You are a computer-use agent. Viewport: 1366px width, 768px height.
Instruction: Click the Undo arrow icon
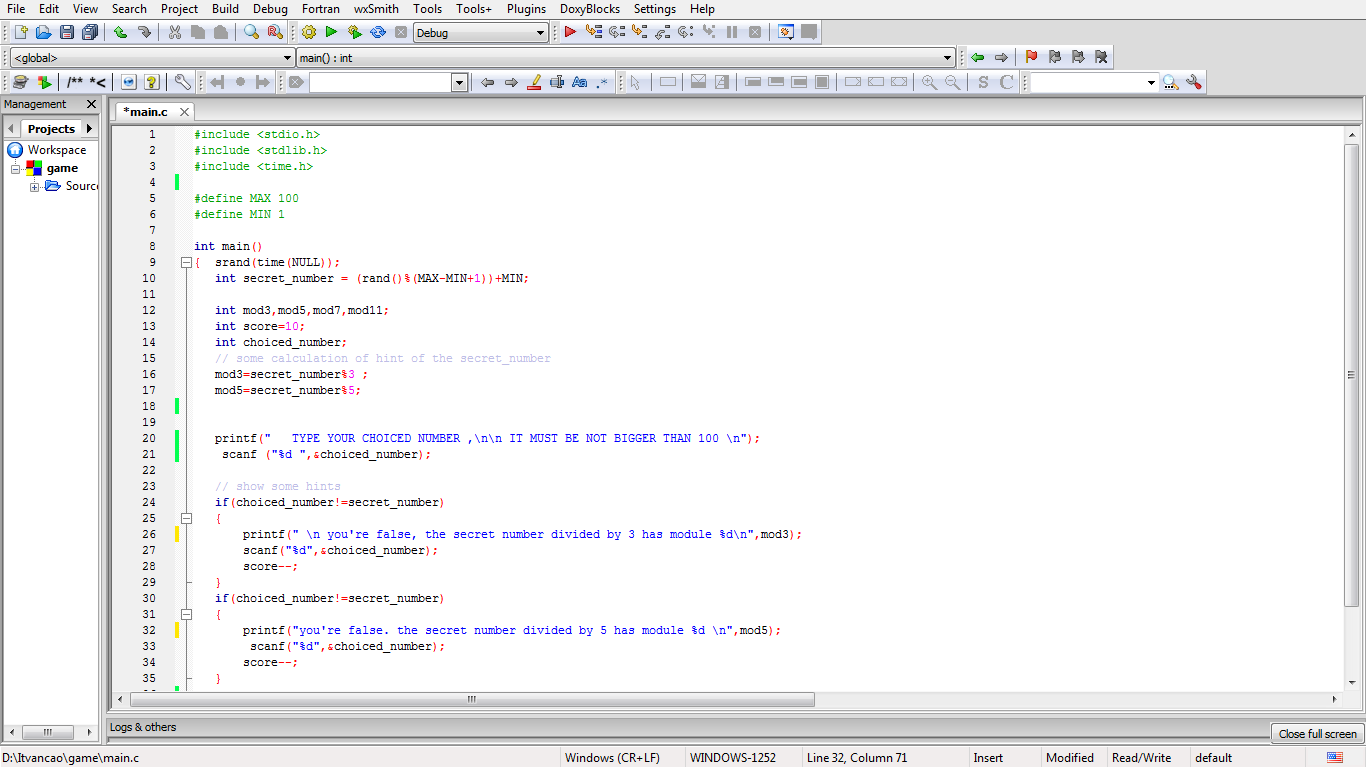(x=120, y=32)
